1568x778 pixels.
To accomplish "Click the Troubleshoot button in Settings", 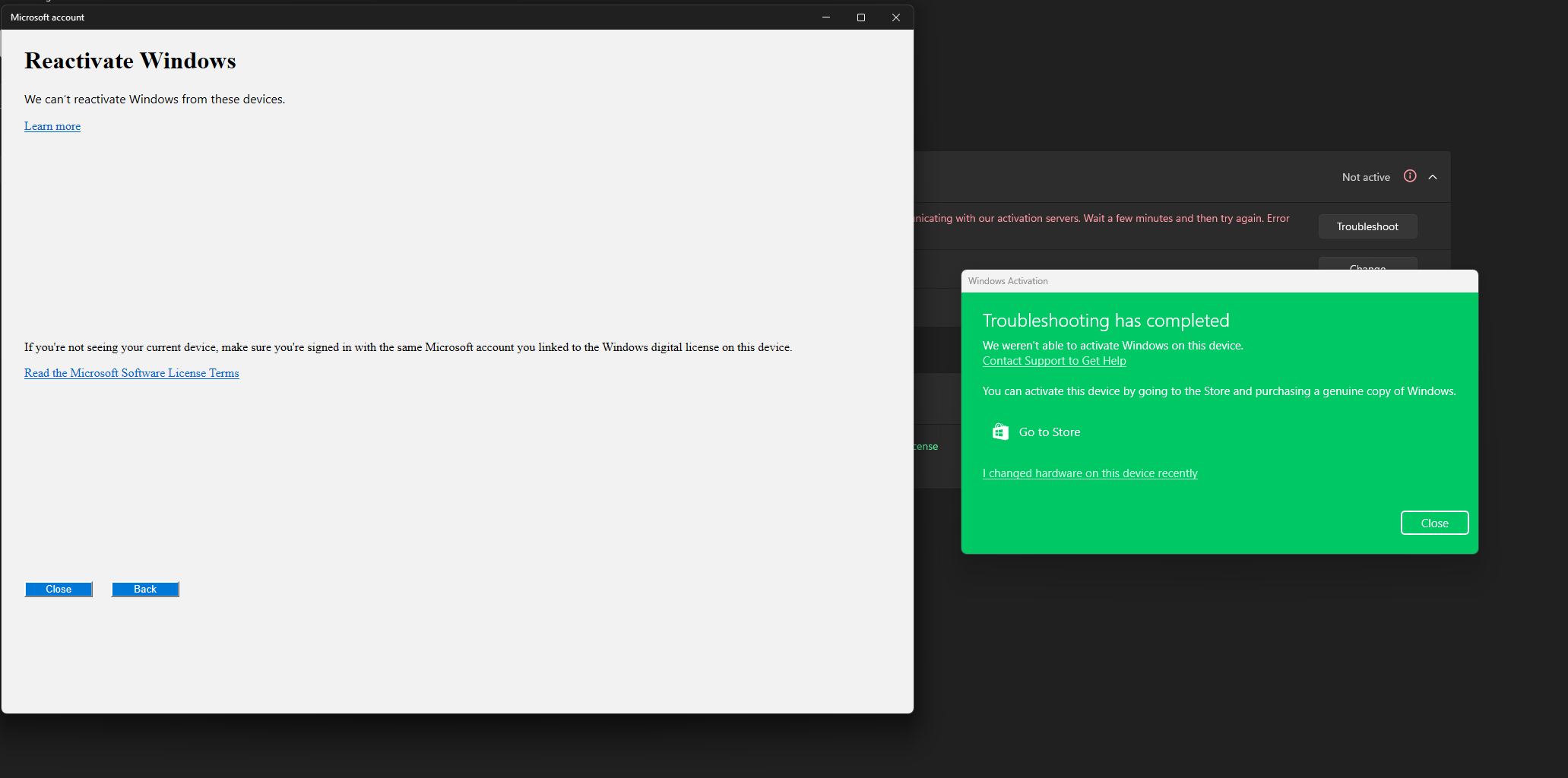I will (1367, 226).
